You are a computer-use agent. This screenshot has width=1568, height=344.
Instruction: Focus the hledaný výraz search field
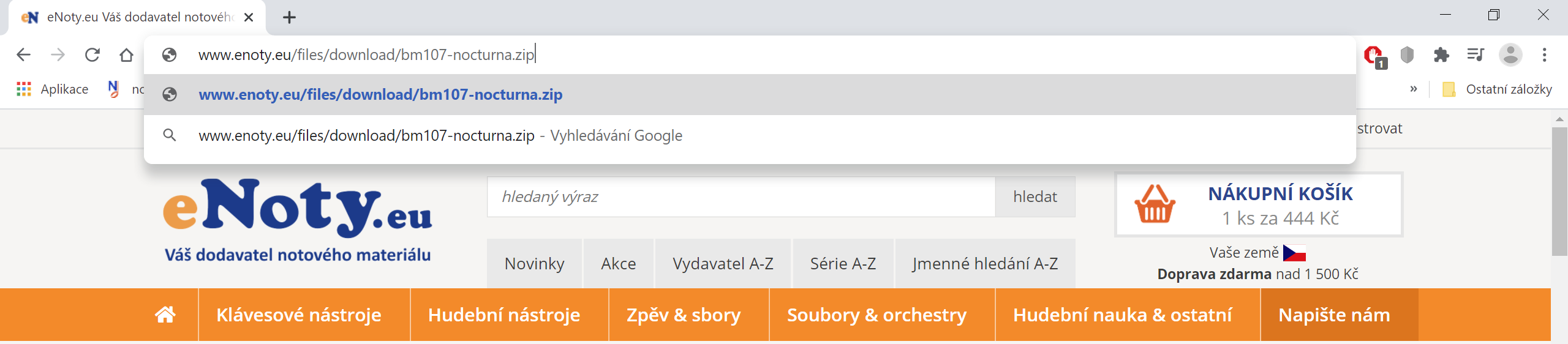(x=741, y=196)
